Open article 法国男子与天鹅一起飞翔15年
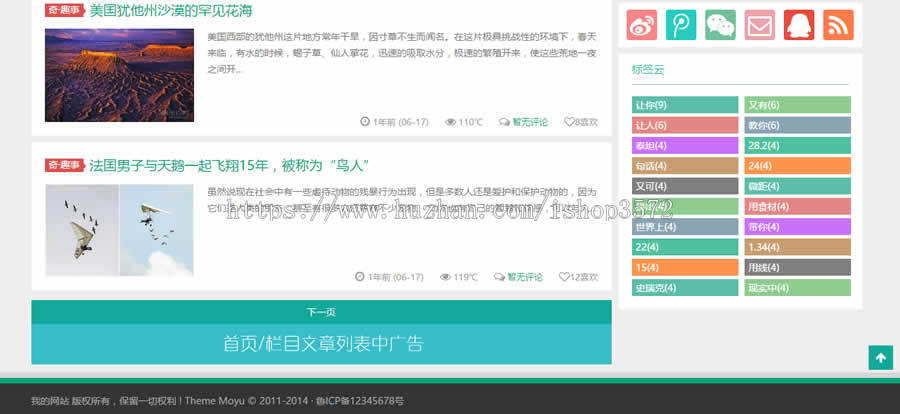The width and height of the screenshot is (900, 414). [x=228, y=166]
